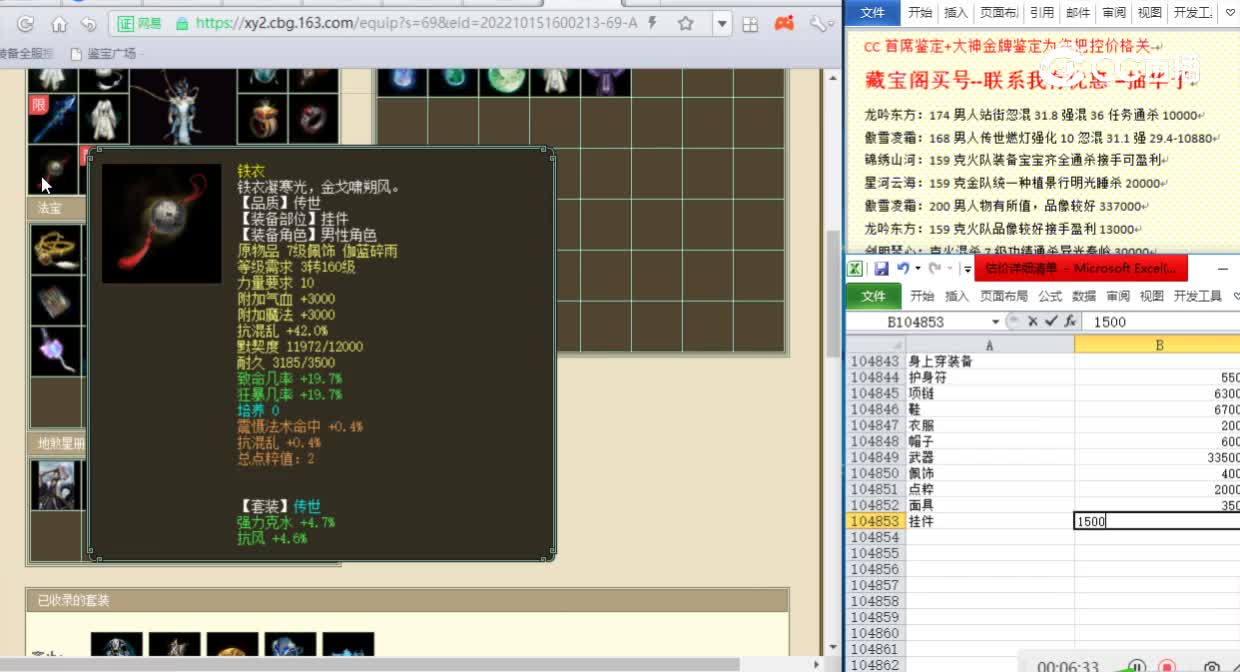The image size is (1240, 672).
Task: Open the browser extensions grid icon
Action: (x=750, y=23)
